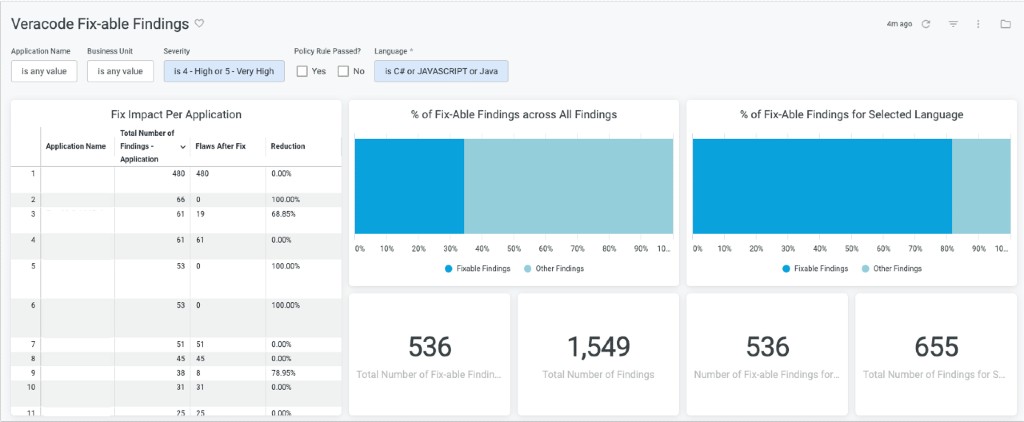Toggle Fixable Findings legend in Selected Language chart
This screenshot has width=1024, height=422.
815,268
